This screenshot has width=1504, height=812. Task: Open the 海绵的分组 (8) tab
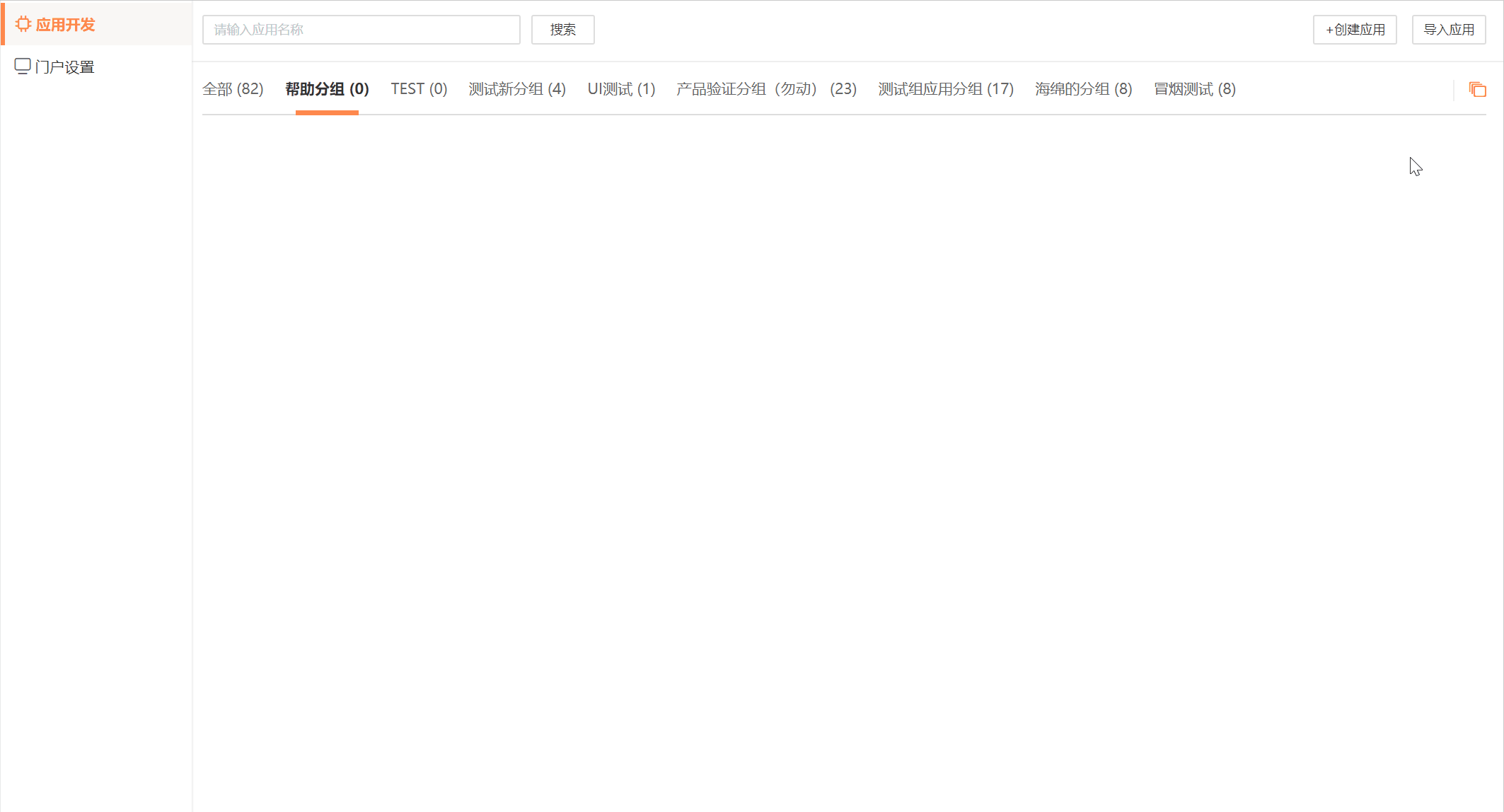[1083, 89]
